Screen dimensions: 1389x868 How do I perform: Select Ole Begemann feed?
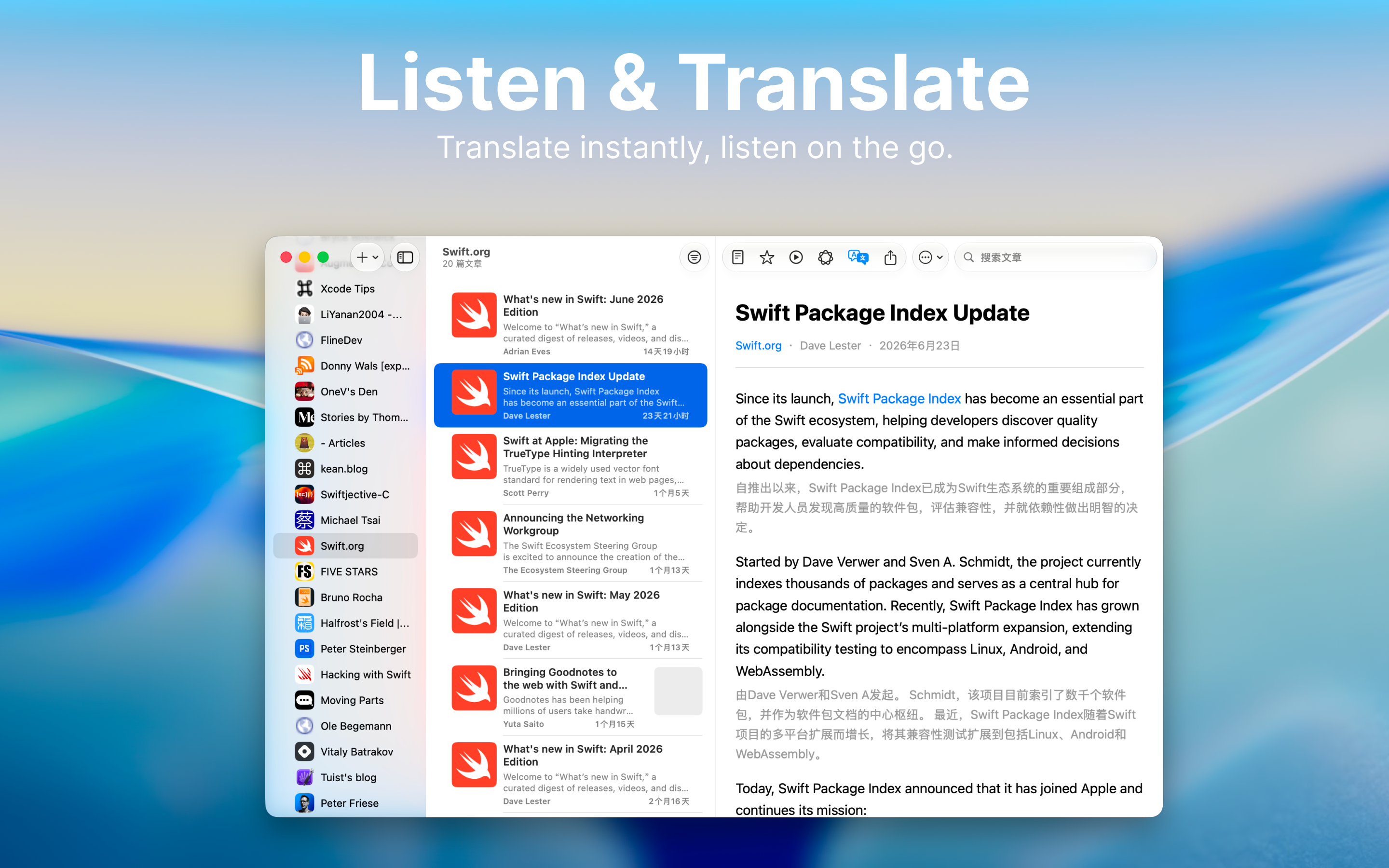(x=346, y=726)
